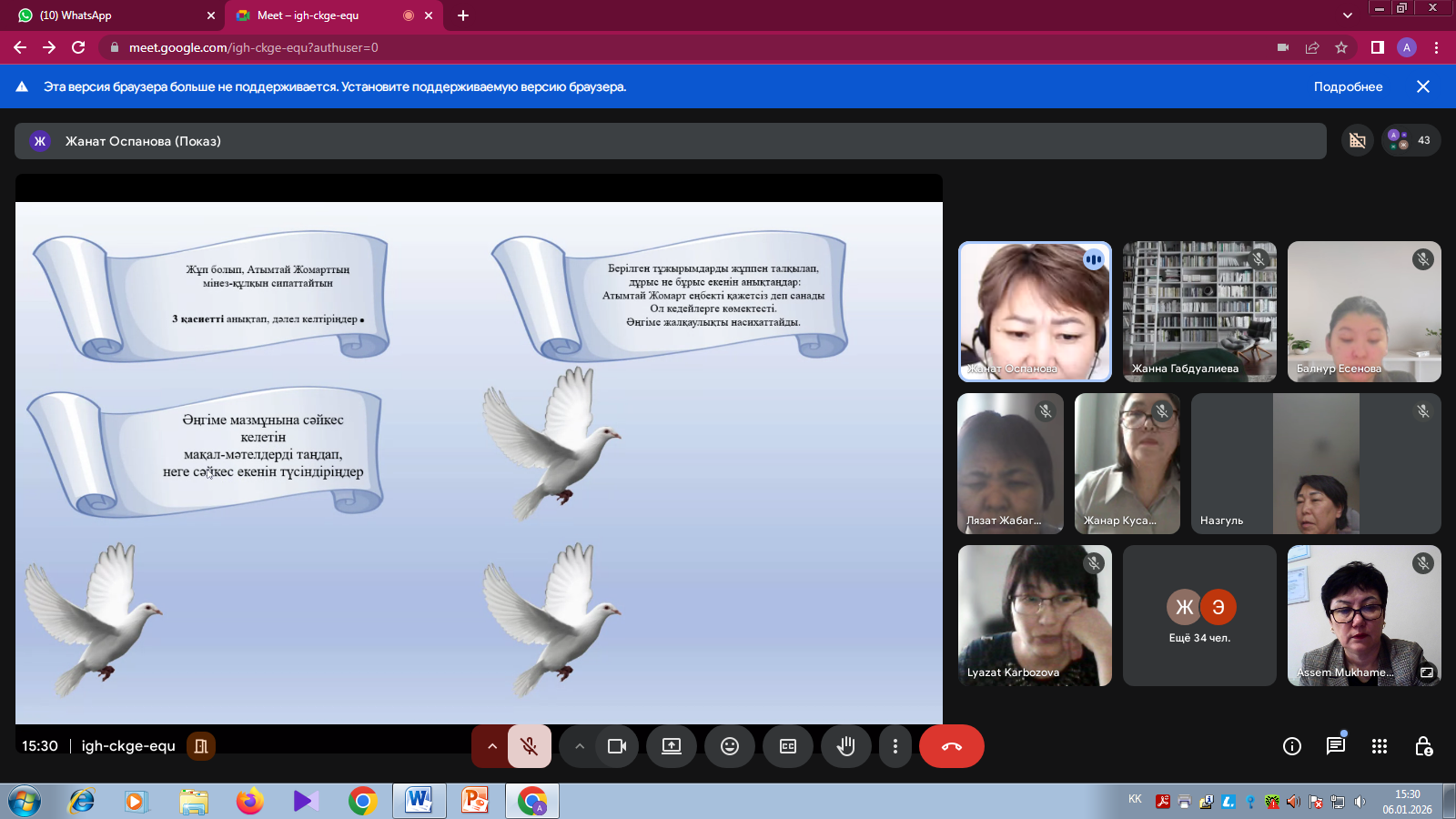
Task: Toggle the camera on or off
Action: pyautogui.click(x=617, y=746)
